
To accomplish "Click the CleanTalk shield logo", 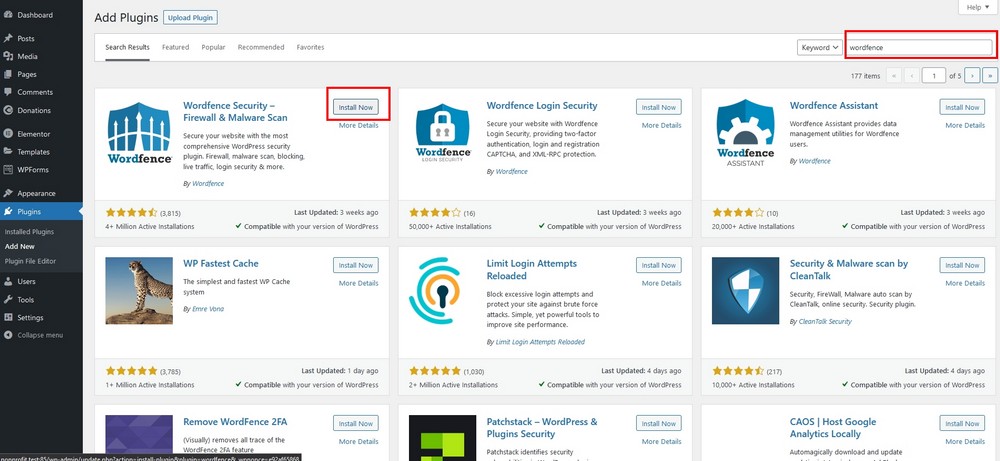I will click(746, 291).
